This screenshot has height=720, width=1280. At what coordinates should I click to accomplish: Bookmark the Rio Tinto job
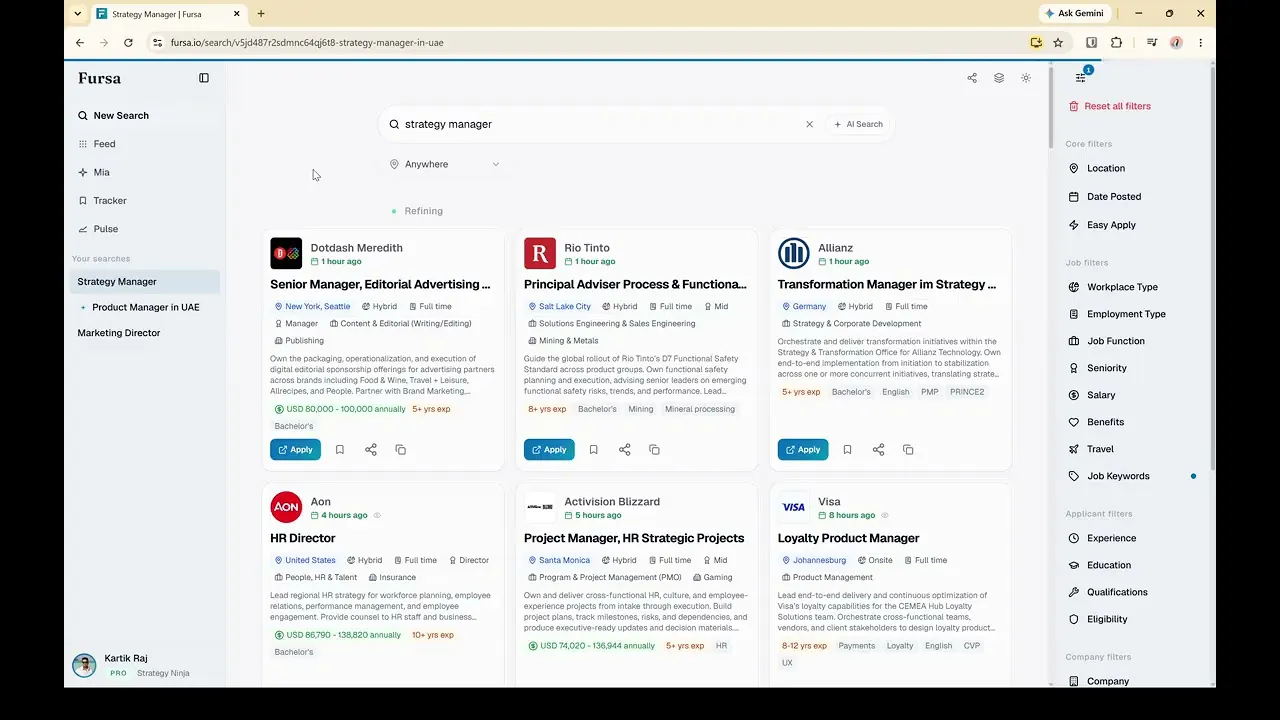tap(594, 450)
